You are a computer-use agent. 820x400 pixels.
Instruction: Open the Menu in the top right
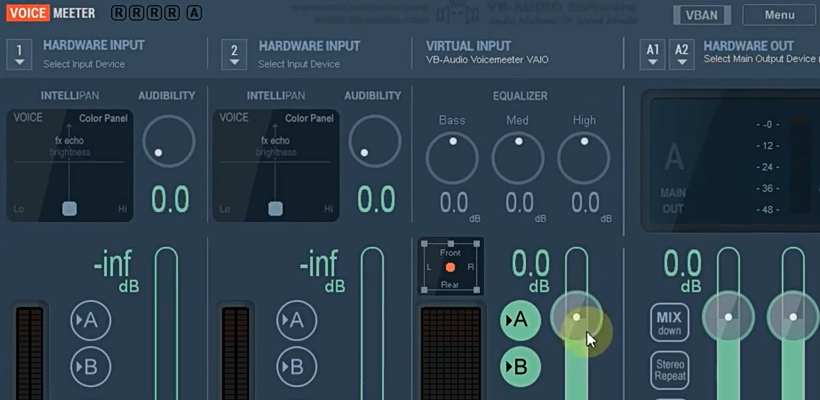click(779, 15)
